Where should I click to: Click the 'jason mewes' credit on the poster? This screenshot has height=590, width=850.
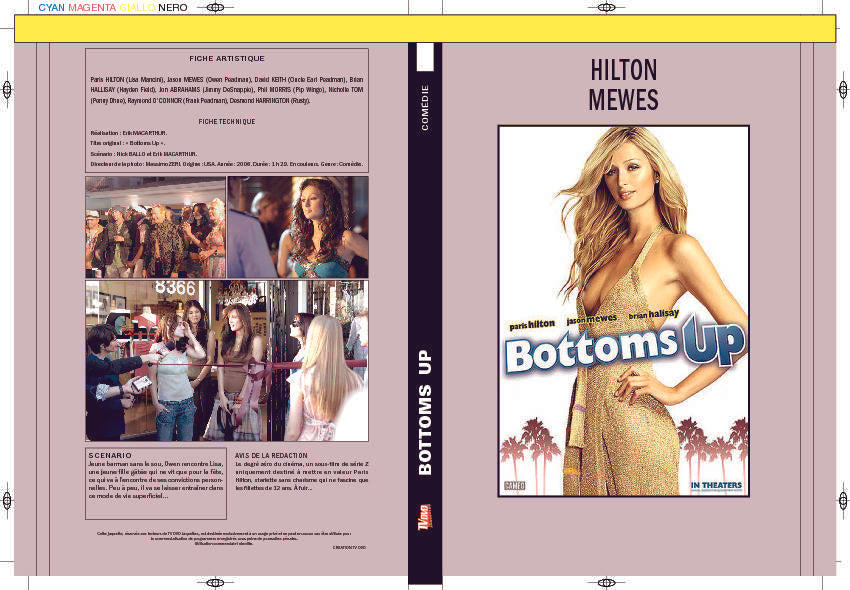click(592, 319)
